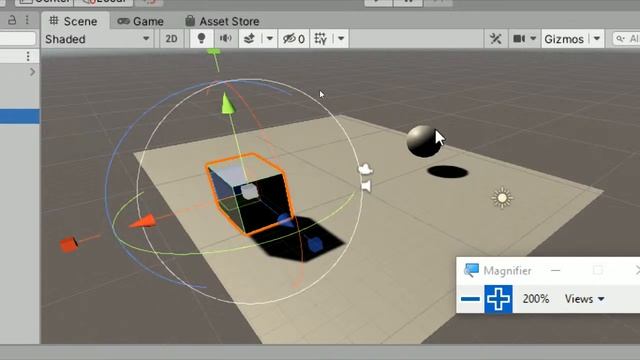The image size is (640, 360).
Task: Open the grid settings dropdown arrow
Action: point(341,39)
